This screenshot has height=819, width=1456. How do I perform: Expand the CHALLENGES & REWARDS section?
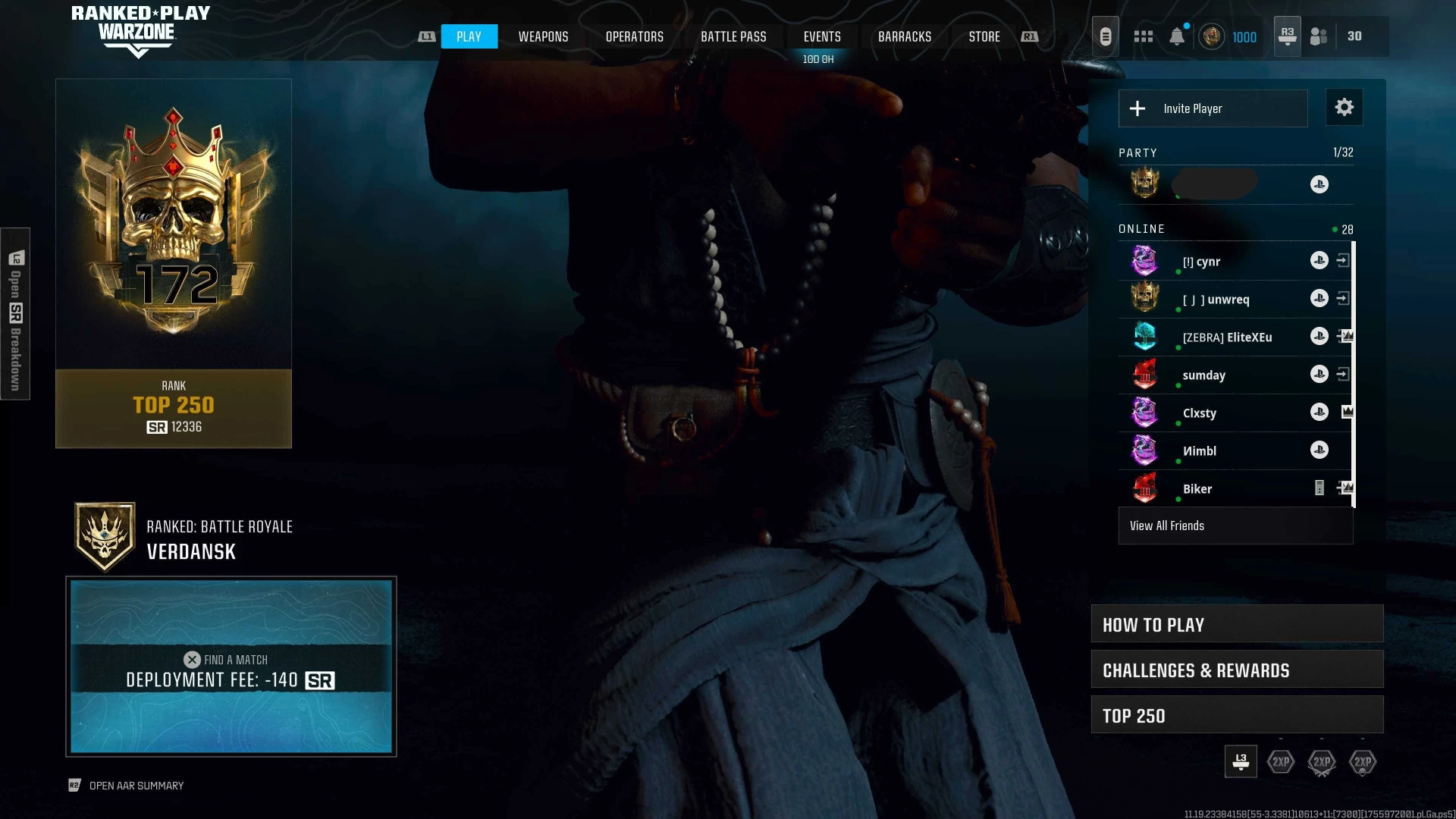[x=1237, y=670]
